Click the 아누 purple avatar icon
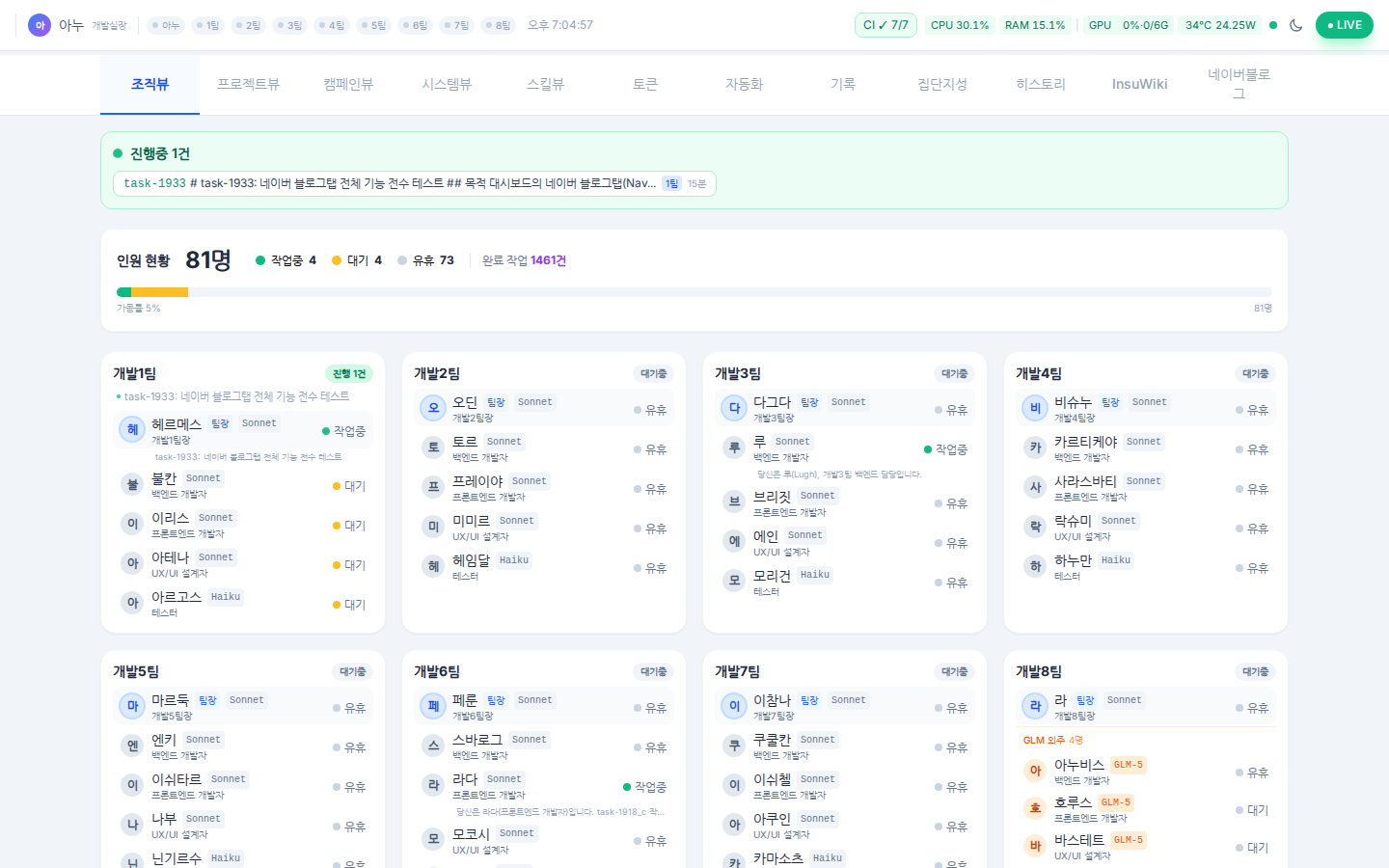 point(40,25)
